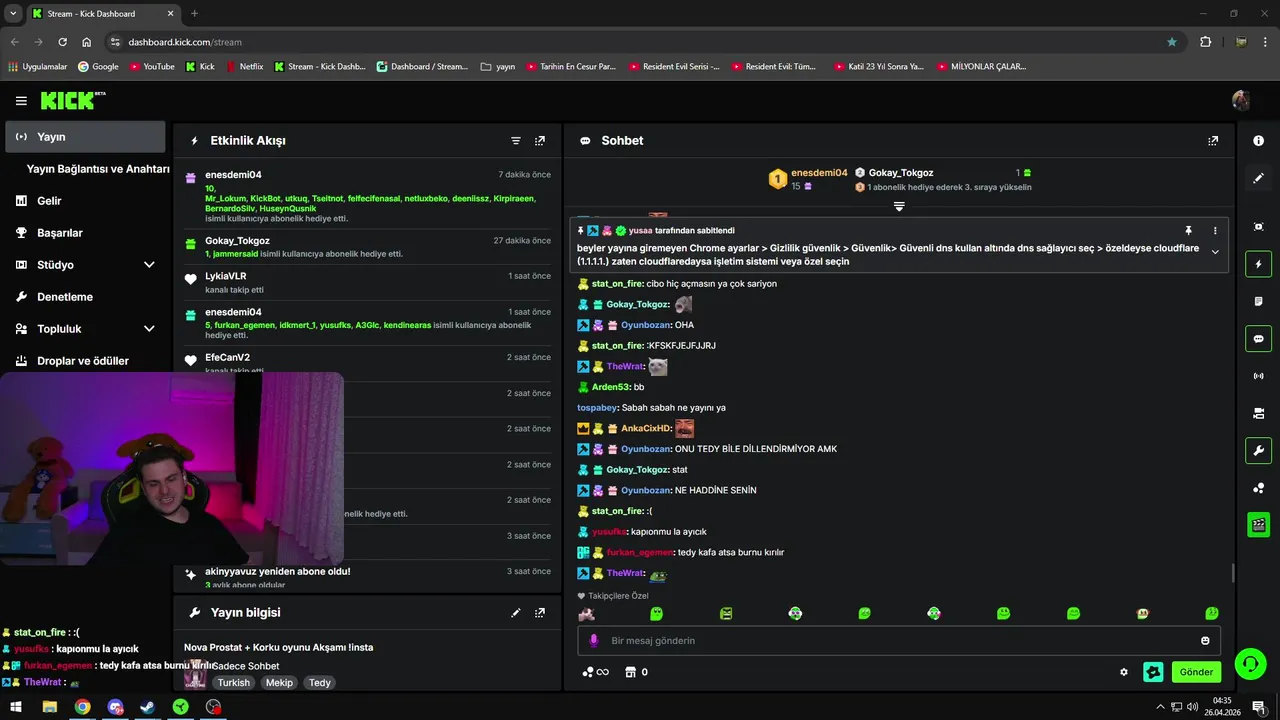Click the green clapperboard clip icon
The width and height of the screenshot is (1280, 720).
pos(1258,524)
